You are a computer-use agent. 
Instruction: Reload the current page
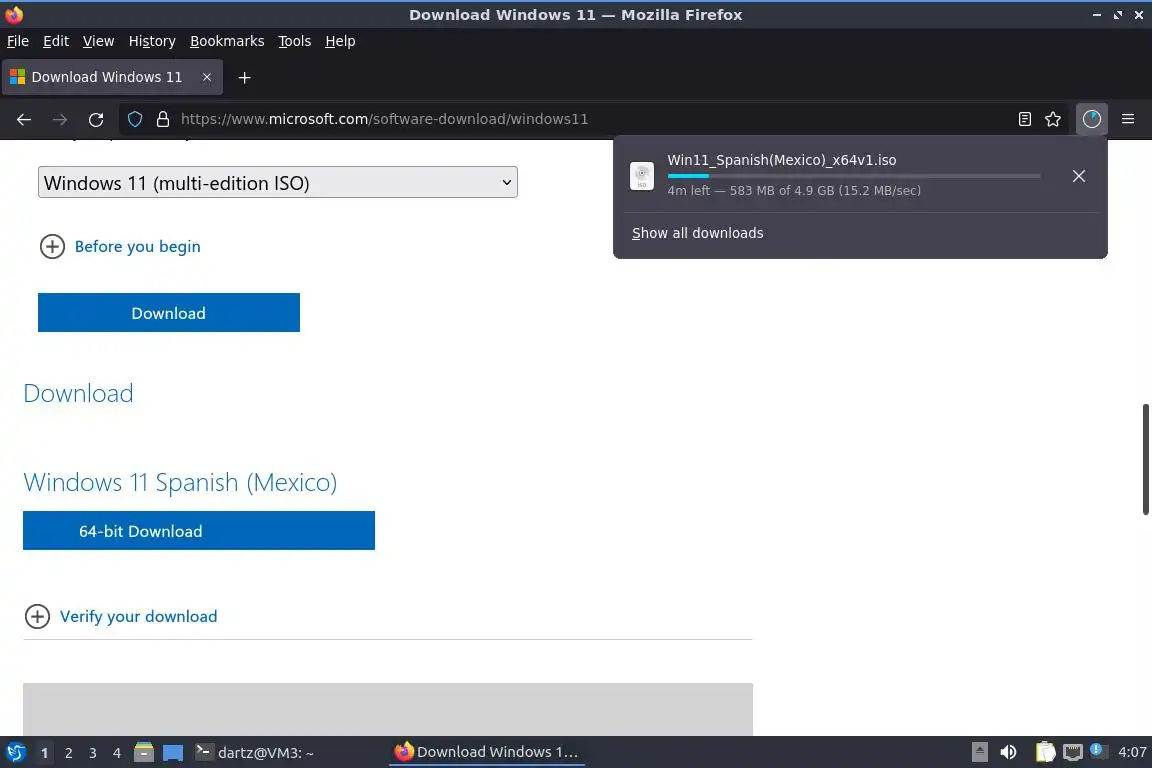96,119
